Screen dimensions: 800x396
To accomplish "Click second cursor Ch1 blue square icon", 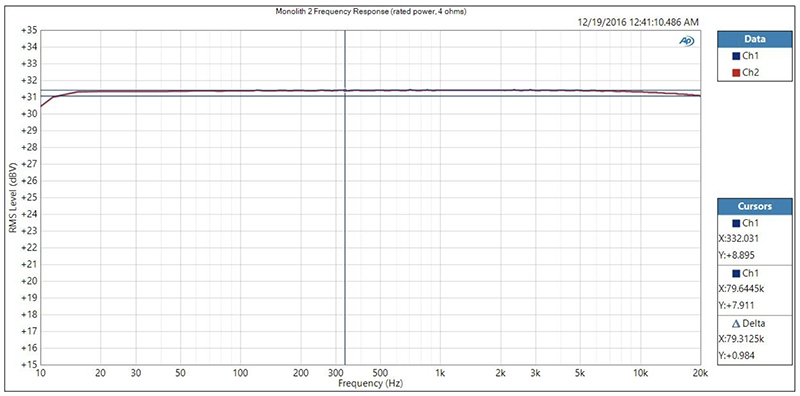I will click(x=736, y=274).
